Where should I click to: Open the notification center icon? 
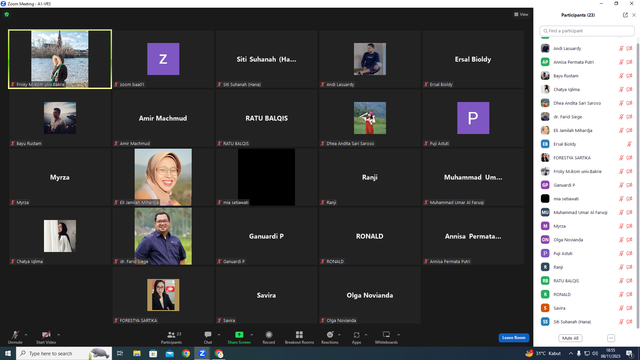(629, 353)
